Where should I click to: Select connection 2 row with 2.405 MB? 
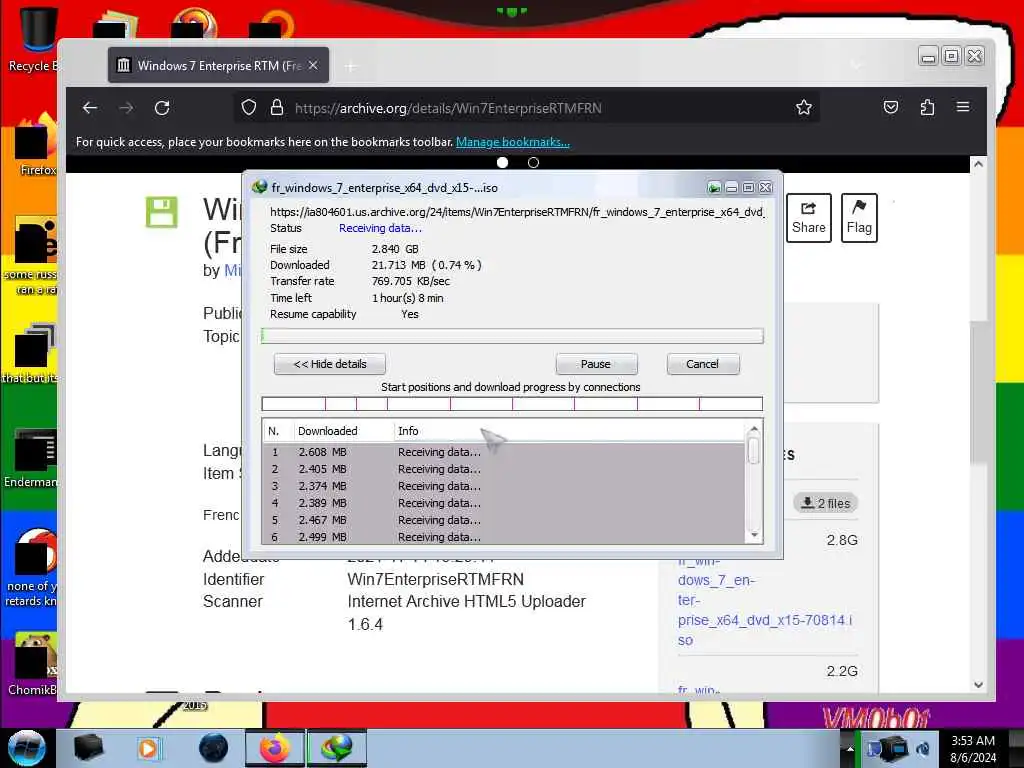tap(504, 469)
